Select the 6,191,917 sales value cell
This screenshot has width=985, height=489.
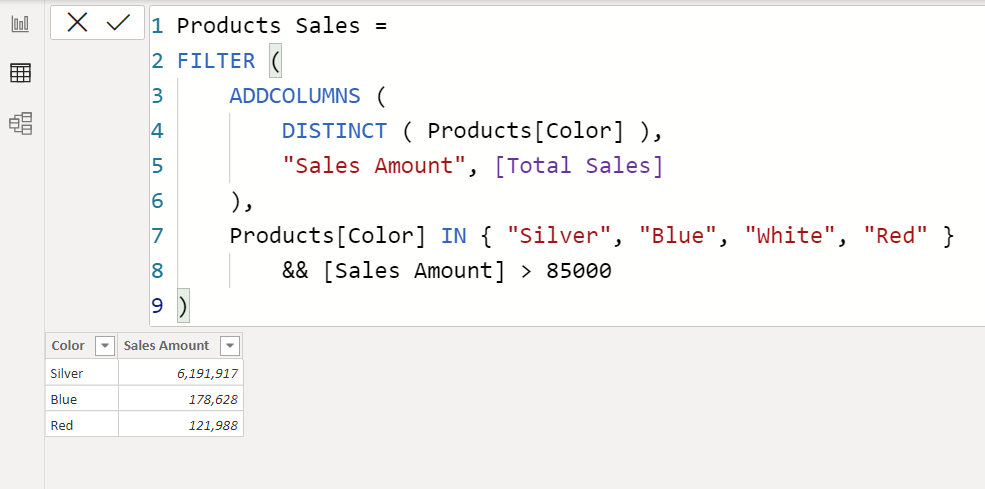click(x=180, y=373)
